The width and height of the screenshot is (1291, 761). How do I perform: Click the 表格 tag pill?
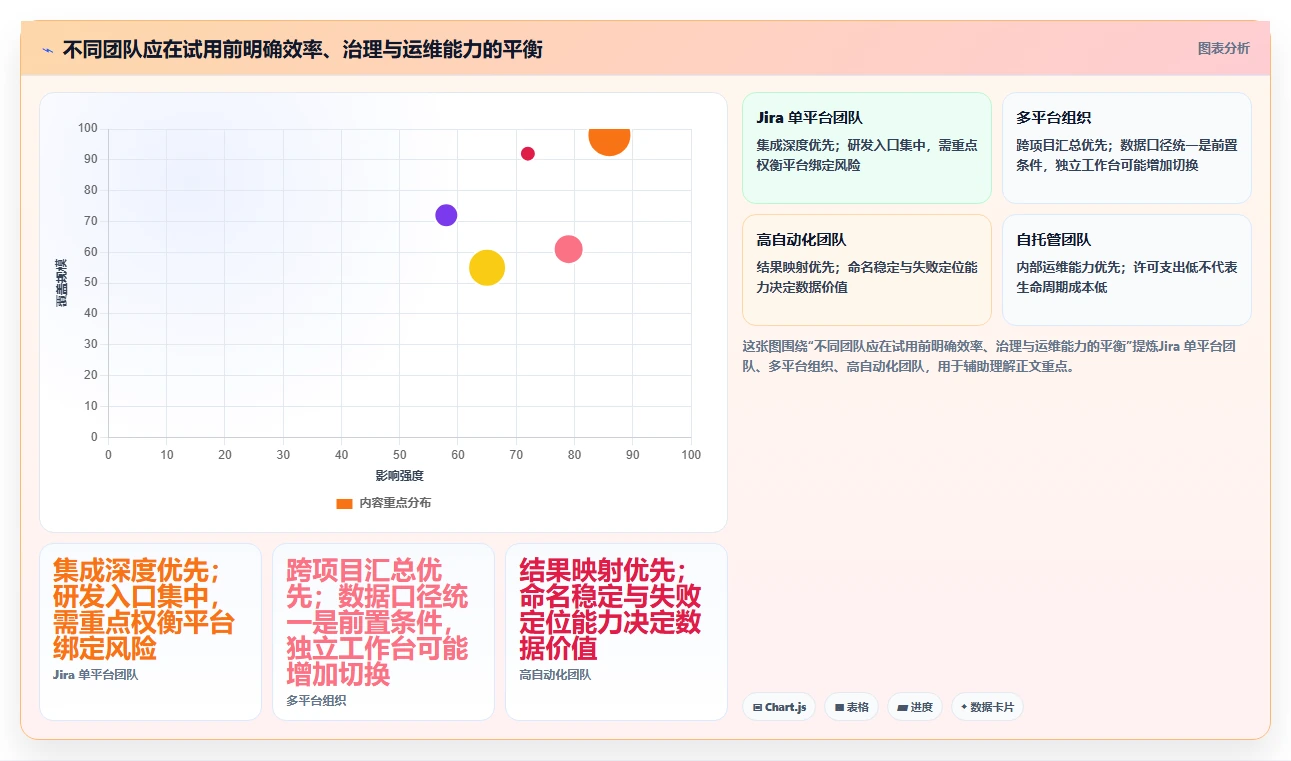[852, 707]
